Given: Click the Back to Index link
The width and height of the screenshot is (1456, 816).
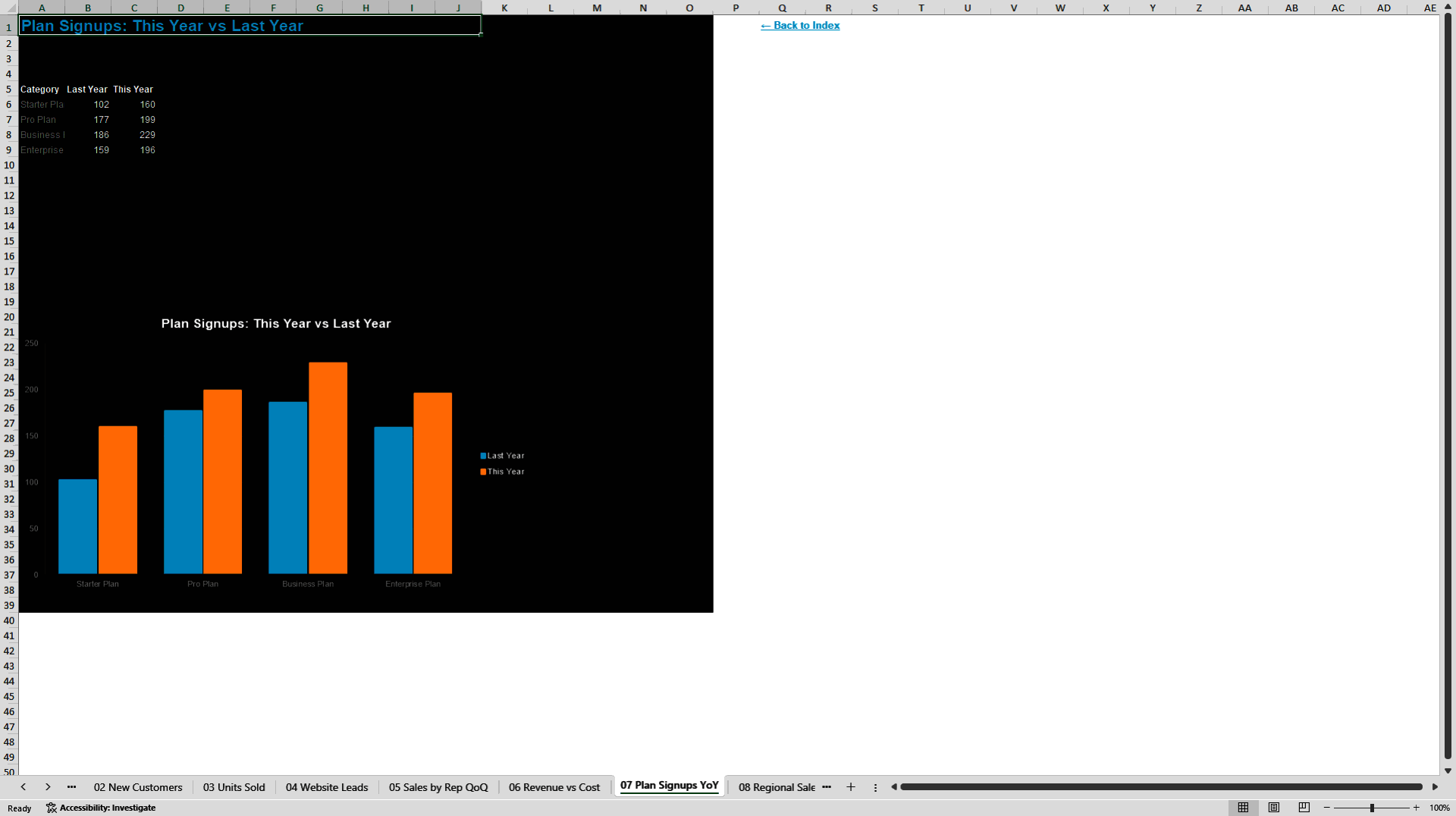Looking at the screenshot, I should tap(800, 25).
